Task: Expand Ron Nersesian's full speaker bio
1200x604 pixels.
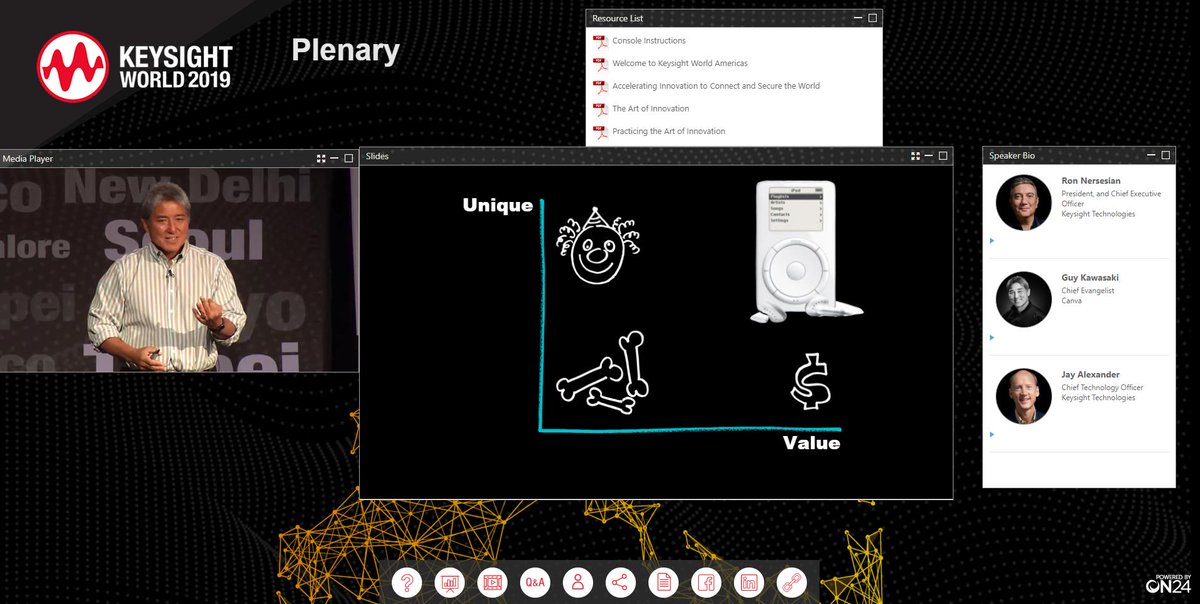Action: pos(990,240)
